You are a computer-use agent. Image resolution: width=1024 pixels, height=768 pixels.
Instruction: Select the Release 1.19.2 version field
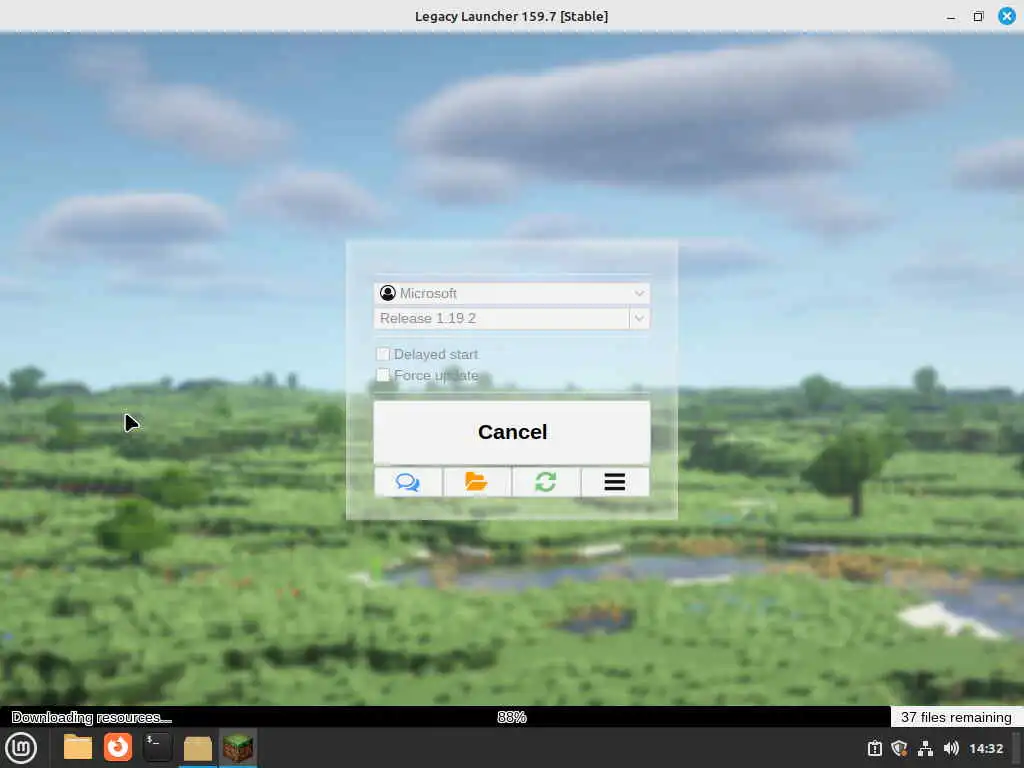(502, 318)
